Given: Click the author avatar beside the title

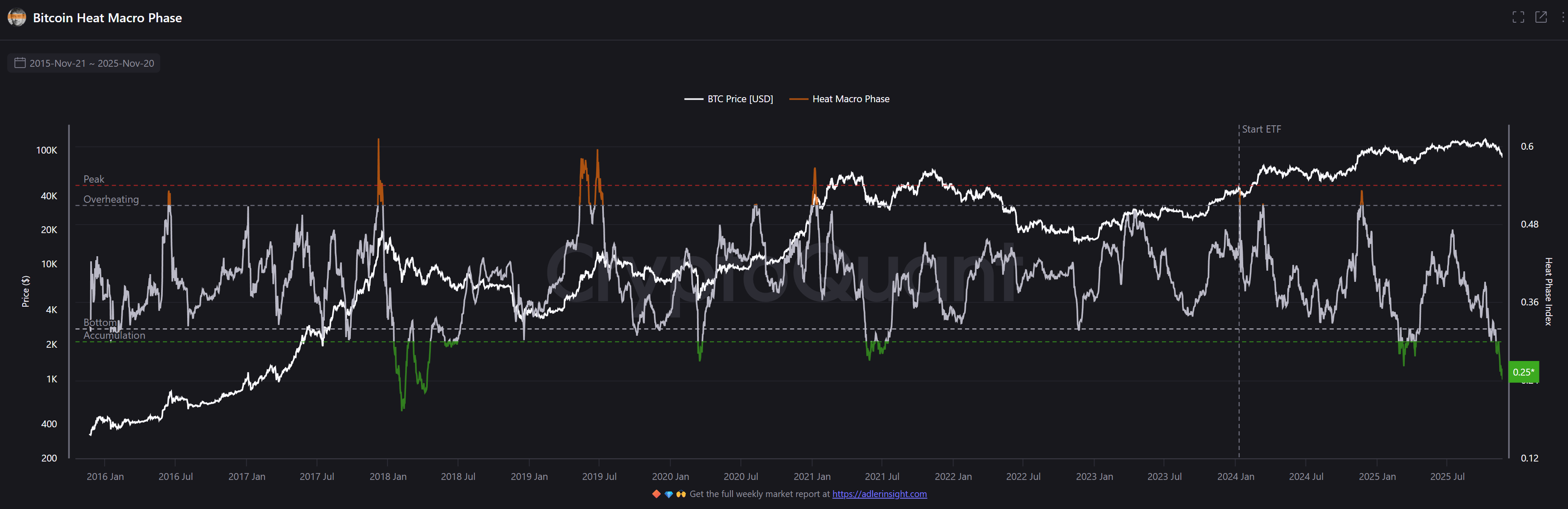Looking at the screenshot, I should tap(16, 18).
